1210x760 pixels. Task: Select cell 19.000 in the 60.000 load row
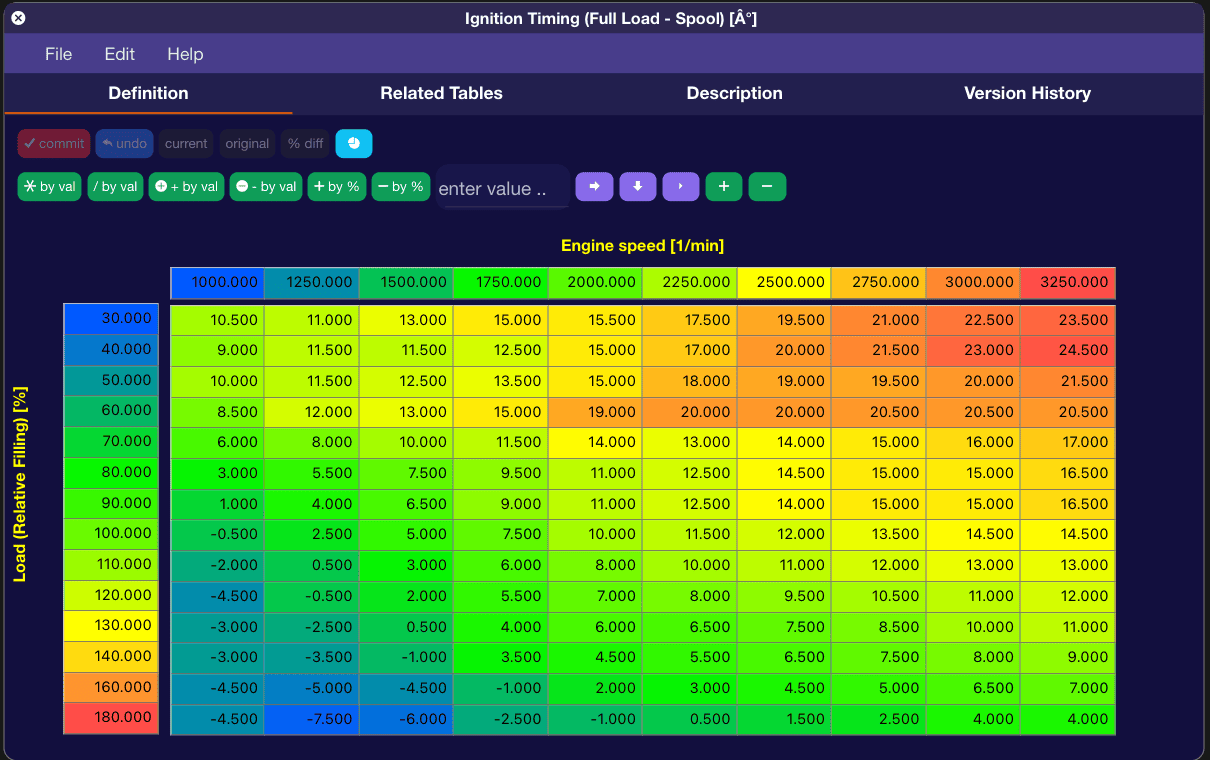(595, 412)
